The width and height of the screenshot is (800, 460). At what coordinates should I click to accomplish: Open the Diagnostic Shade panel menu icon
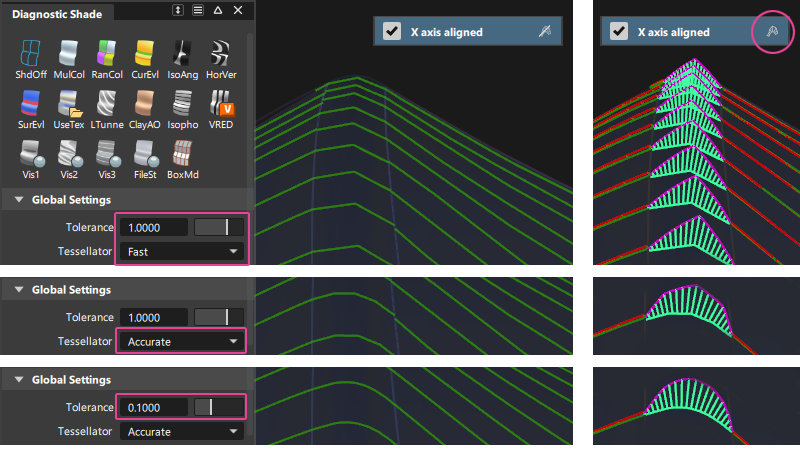point(198,10)
